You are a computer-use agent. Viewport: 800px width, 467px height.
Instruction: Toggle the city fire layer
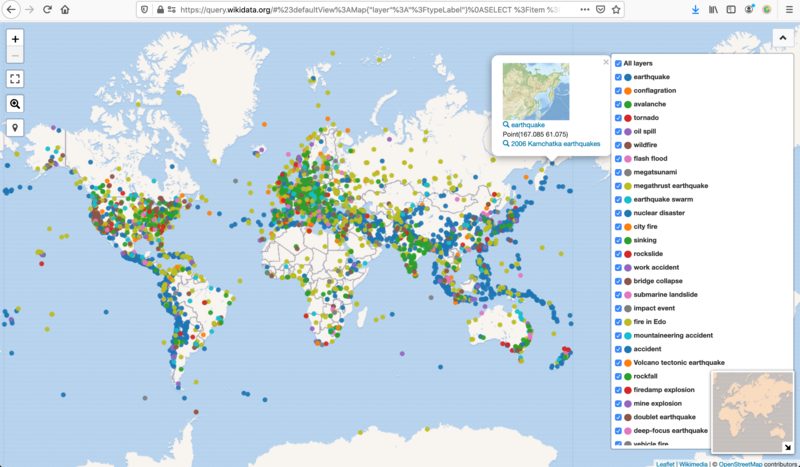click(x=618, y=227)
